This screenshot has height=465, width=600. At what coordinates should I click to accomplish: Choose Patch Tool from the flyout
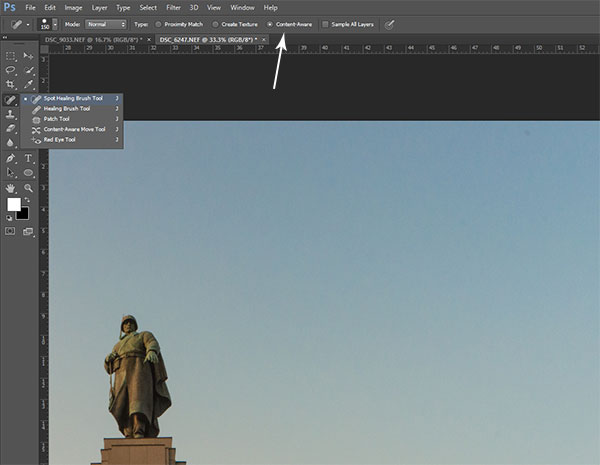(x=56, y=119)
